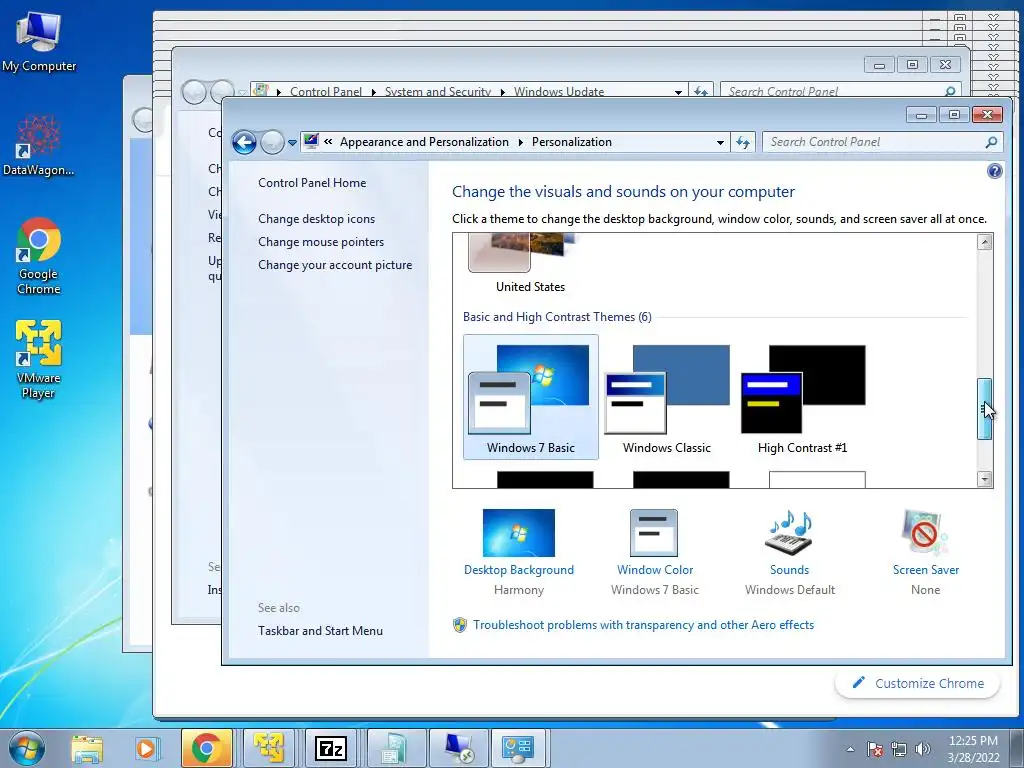This screenshot has height=768, width=1024.
Task: Open the DataWagon desktop shortcut
Action: point(39,145)
